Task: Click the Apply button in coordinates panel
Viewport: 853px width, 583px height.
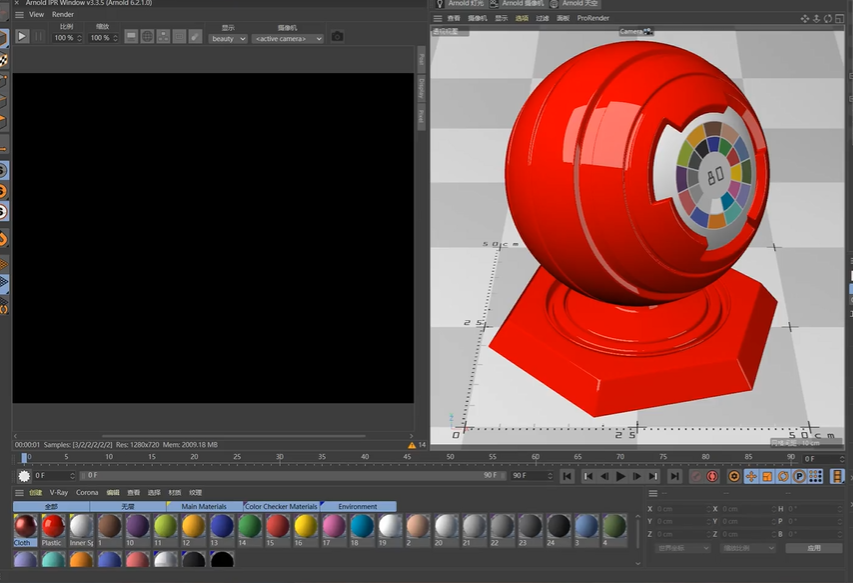Action: coord(814,548)
